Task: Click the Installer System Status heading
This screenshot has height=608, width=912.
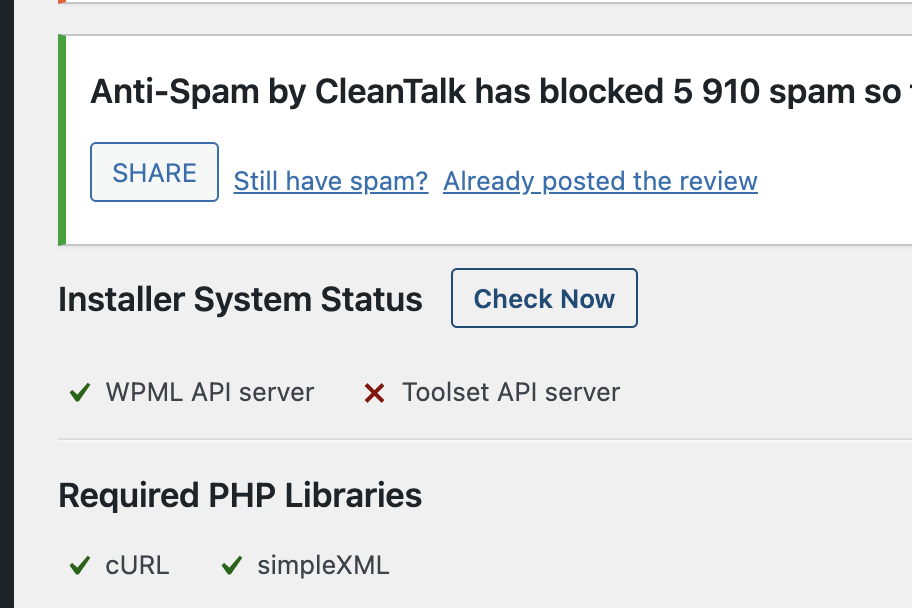Action: (x=240, y=299)
